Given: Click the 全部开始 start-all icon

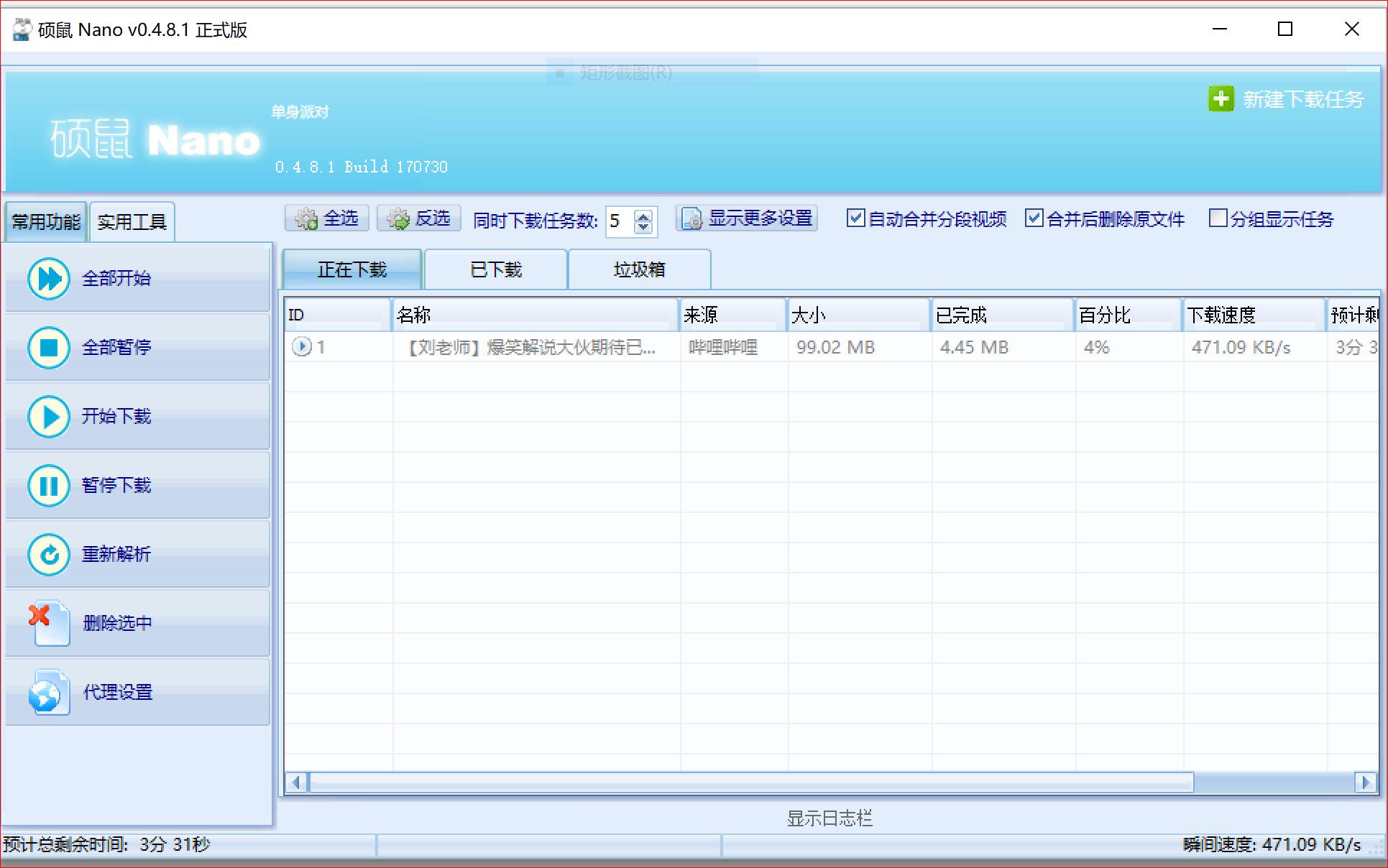Looking at the screenshot, I should (x=47, y=279).
